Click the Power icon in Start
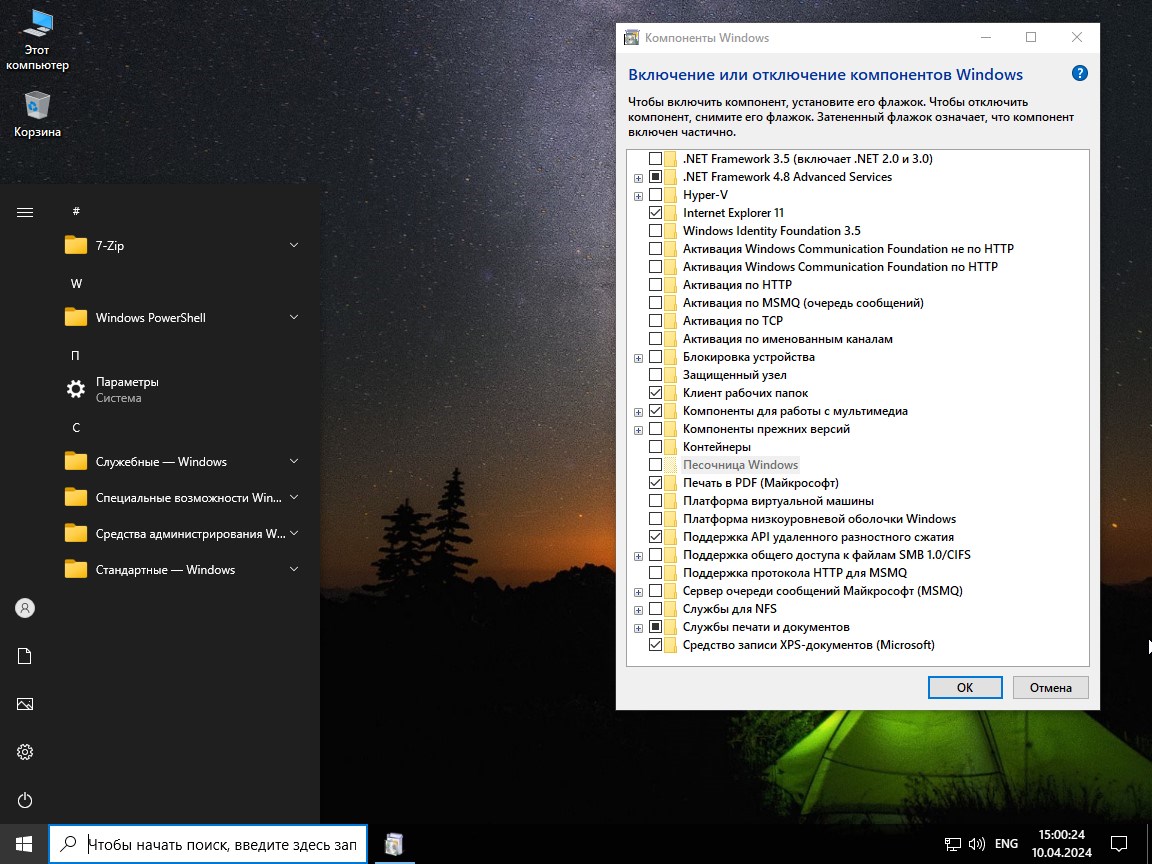 25,800
